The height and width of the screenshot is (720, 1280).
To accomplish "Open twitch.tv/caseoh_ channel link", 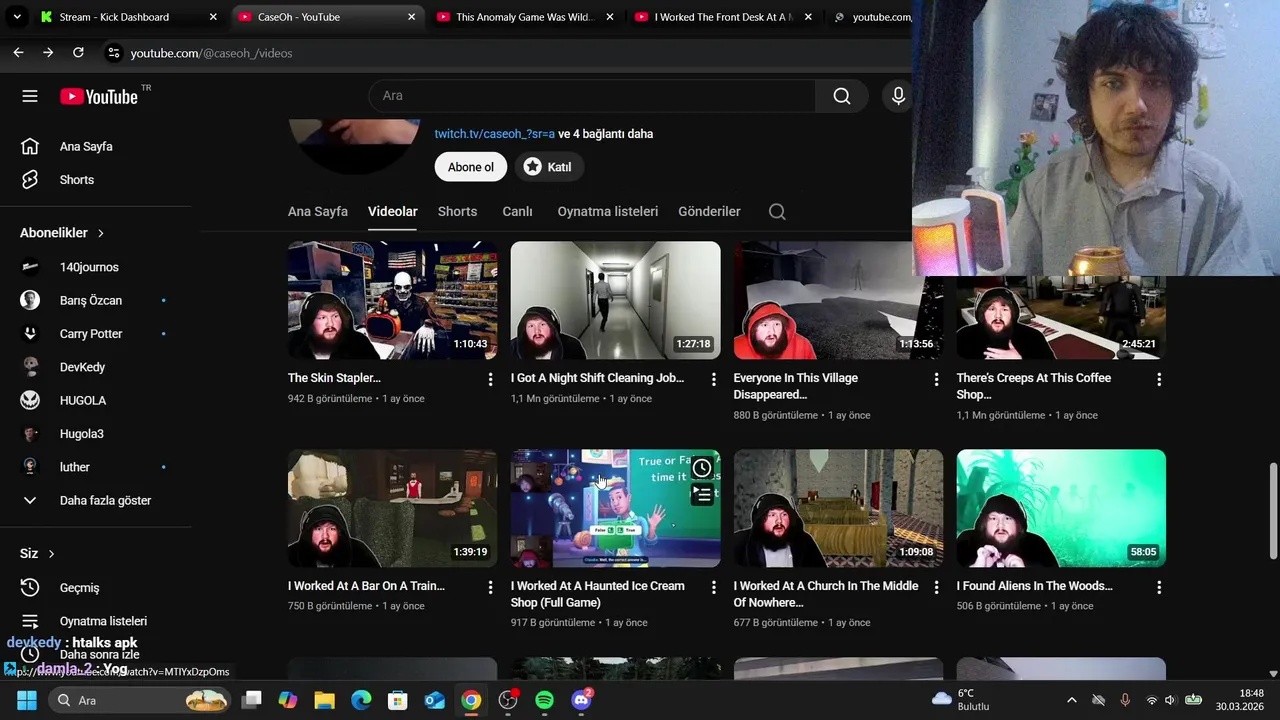I will point(494,134).
